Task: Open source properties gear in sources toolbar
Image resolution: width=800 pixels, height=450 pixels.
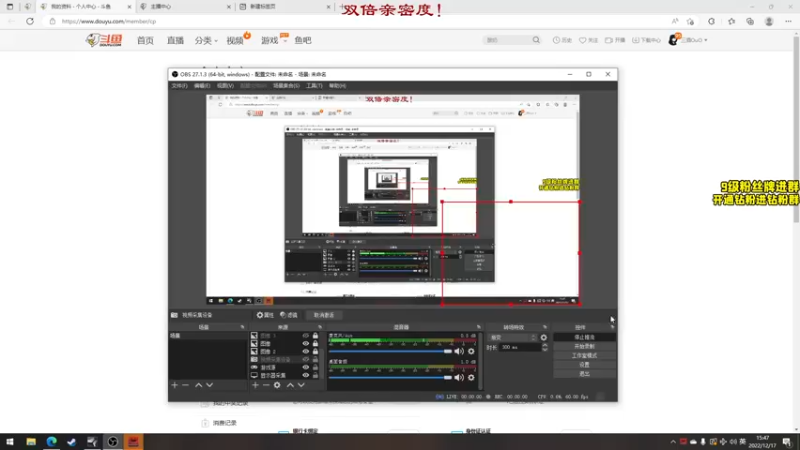Action: pyautogui.click(x=277, y=385)
